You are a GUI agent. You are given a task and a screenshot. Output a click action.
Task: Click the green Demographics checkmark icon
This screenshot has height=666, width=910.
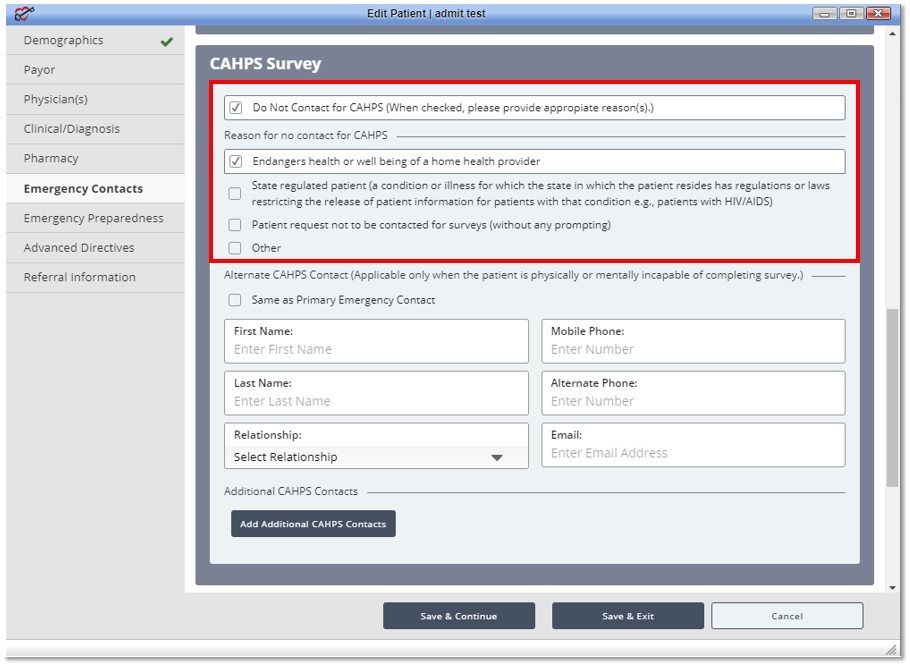tap(166, 42)
